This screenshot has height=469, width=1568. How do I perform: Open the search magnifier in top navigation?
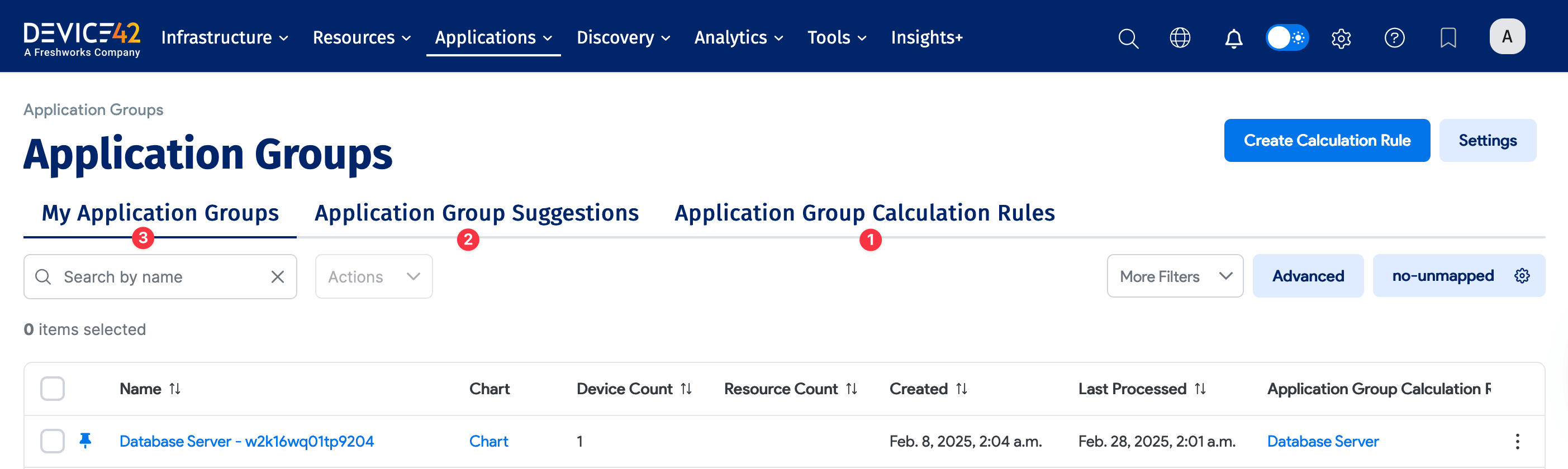[x=1128, y=38]
